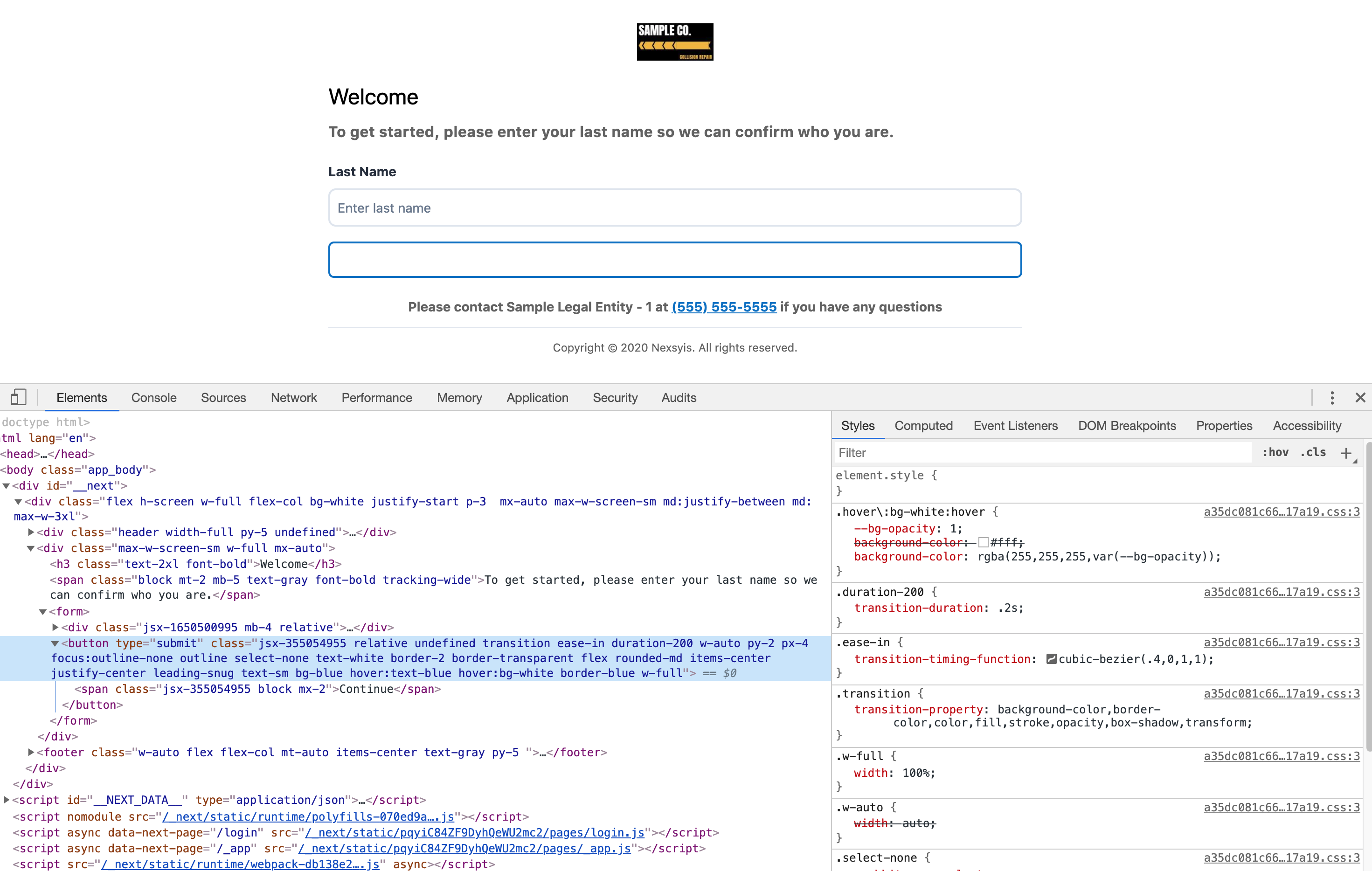
Task: Open the Event Listeners sidebar tab
Action: (1015, 426)
